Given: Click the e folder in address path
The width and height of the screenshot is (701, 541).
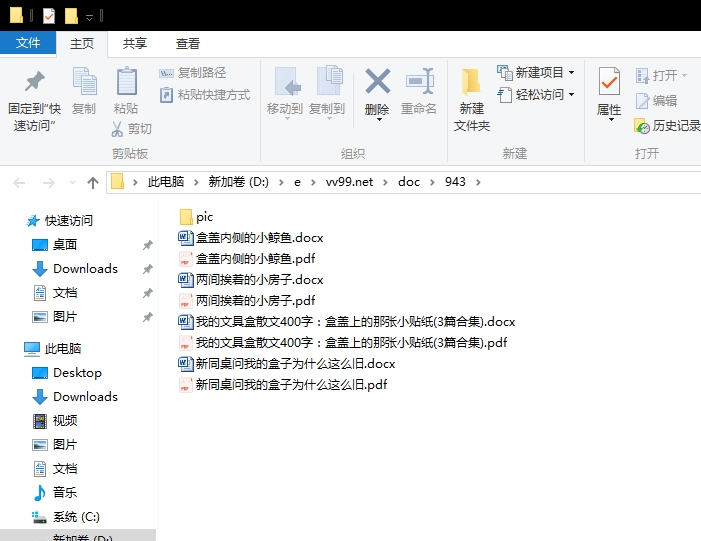Looking at the screenshot, I should click(297, 182).
